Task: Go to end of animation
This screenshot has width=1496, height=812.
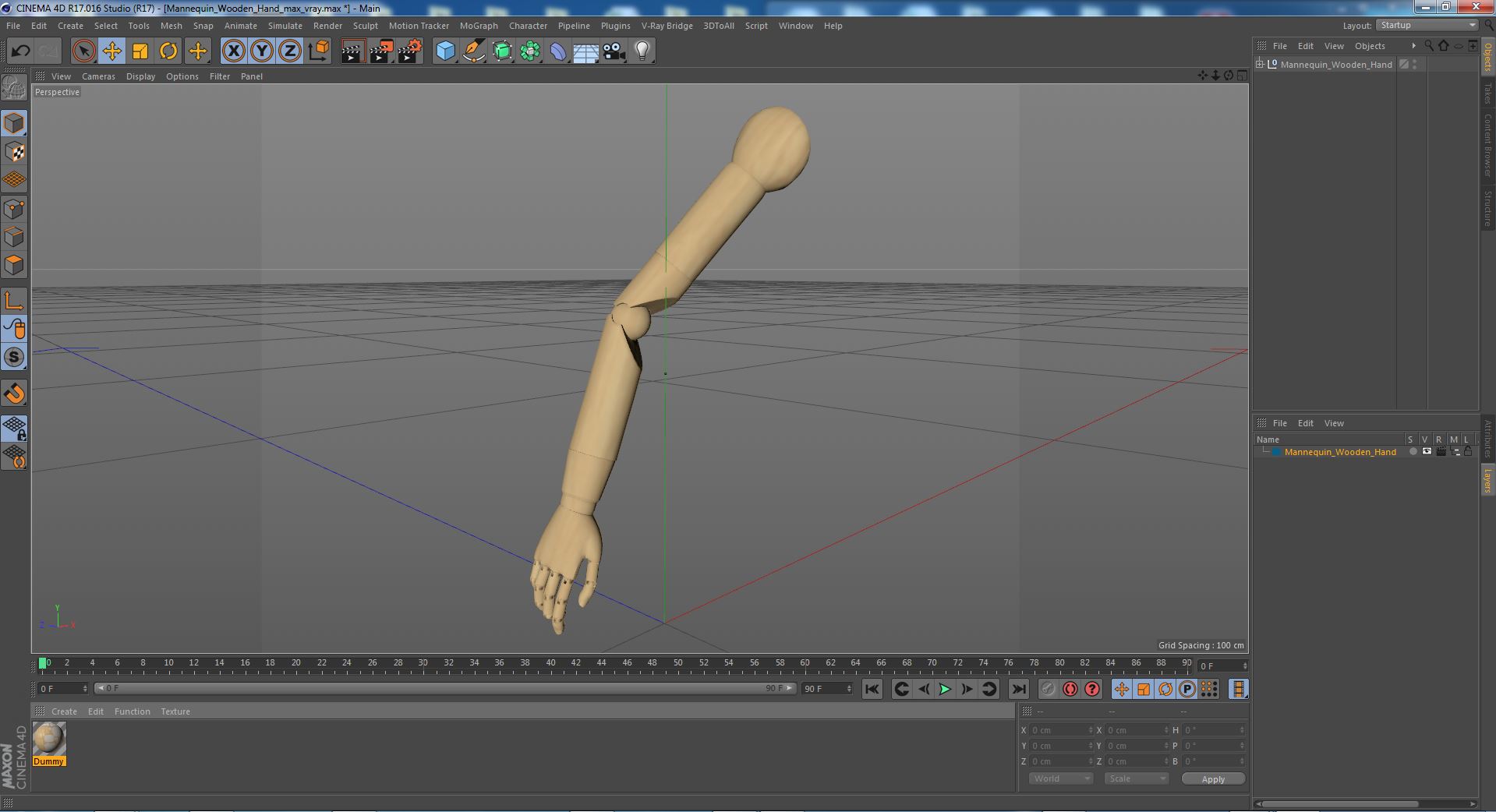Action: (1018, 689)
